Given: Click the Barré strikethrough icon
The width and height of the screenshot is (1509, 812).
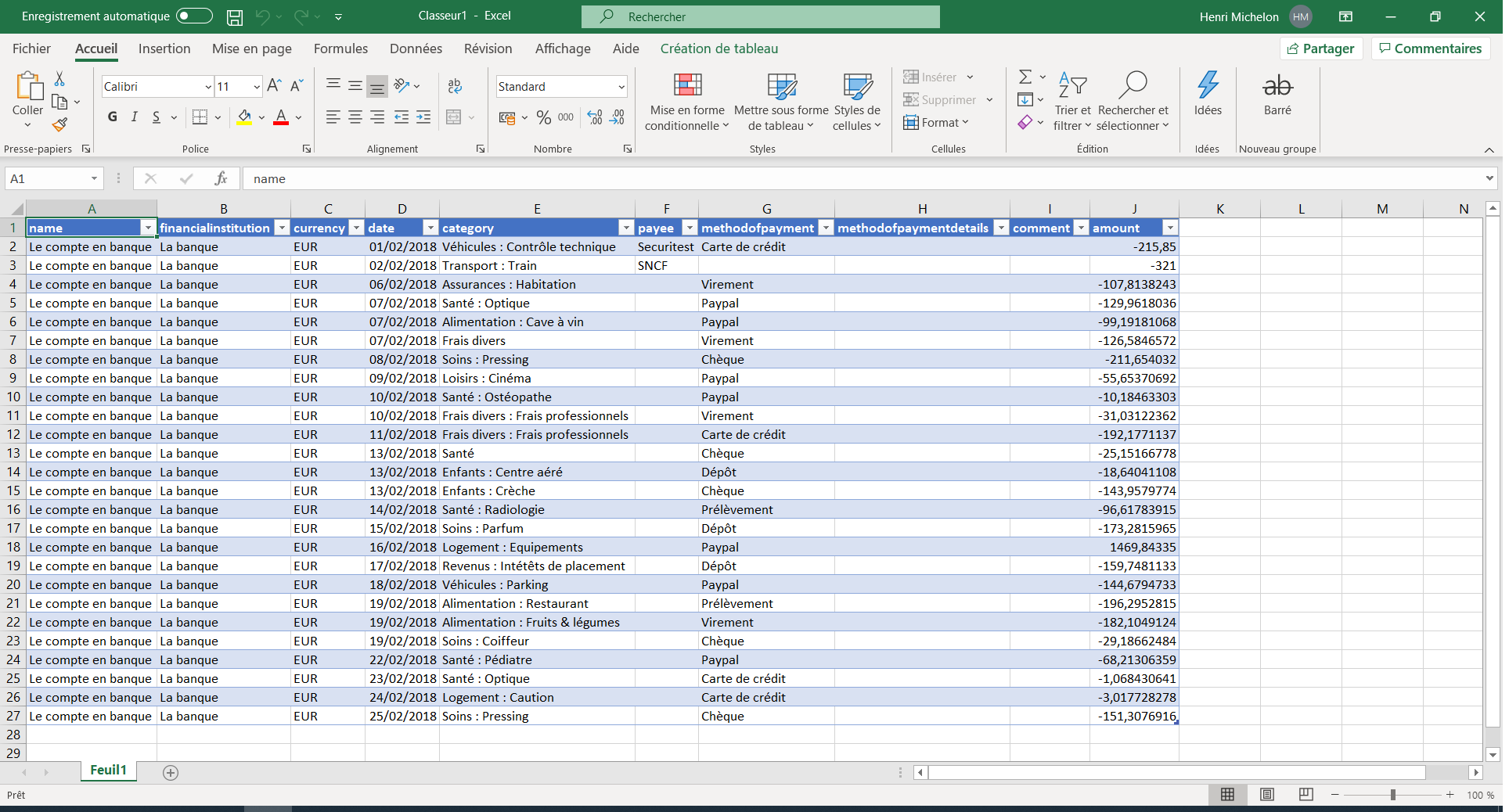Looking at the screenshot, I should (x=1277, y=94).
